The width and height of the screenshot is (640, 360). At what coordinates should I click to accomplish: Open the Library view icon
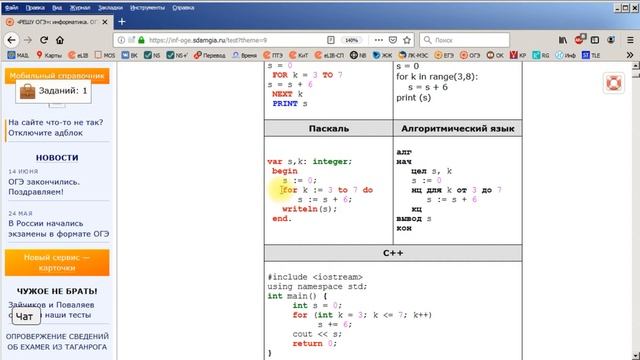coord(563,40)
